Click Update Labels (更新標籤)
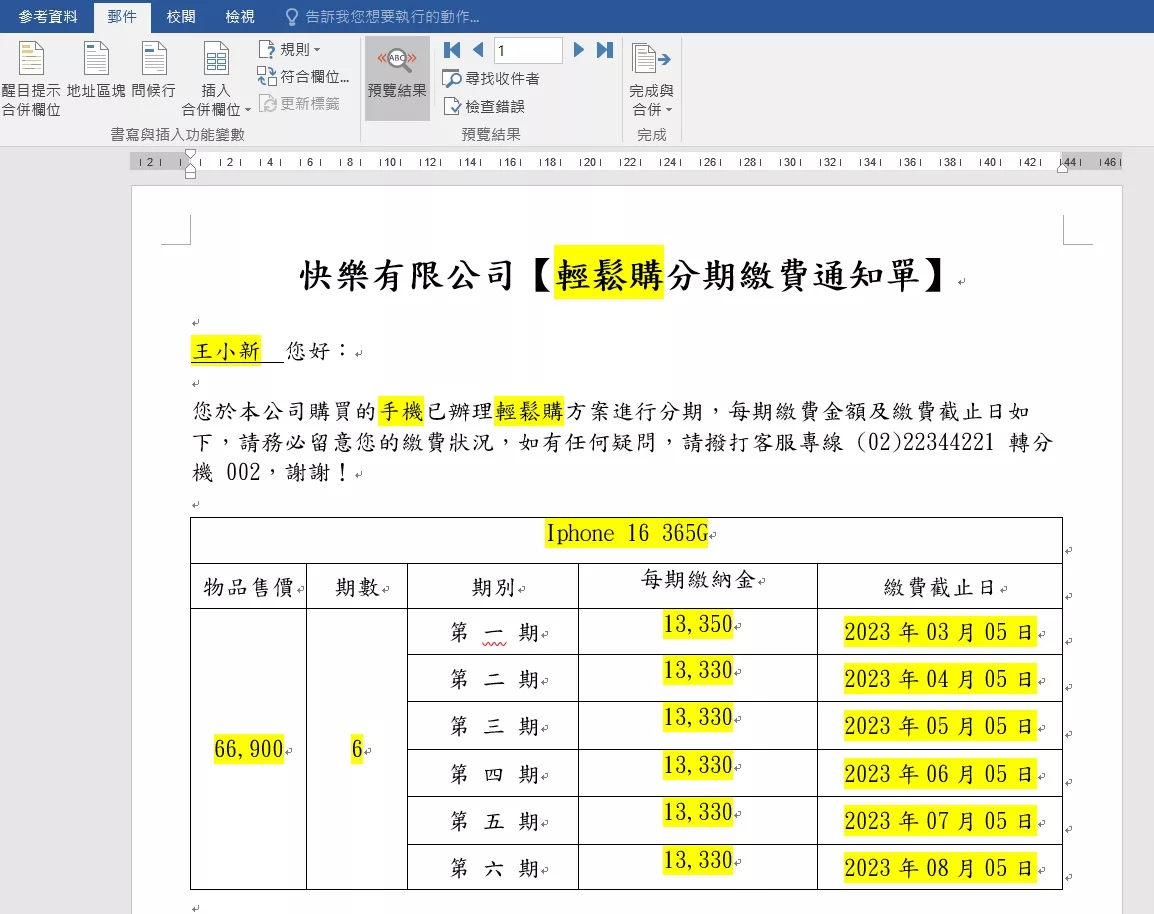1154x914 pixels. point(299,104)
